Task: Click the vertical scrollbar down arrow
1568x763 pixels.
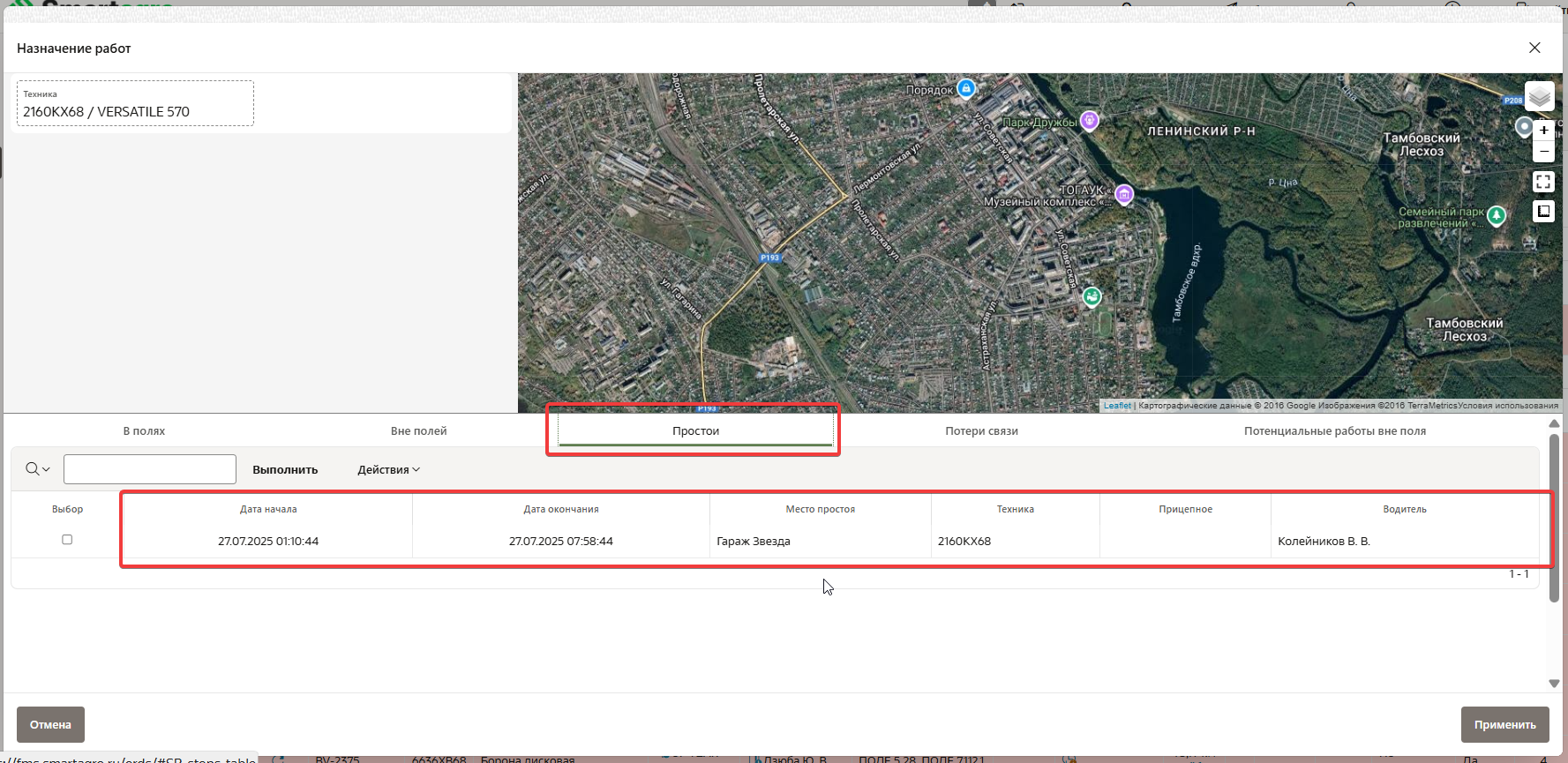Action: 1554,684
